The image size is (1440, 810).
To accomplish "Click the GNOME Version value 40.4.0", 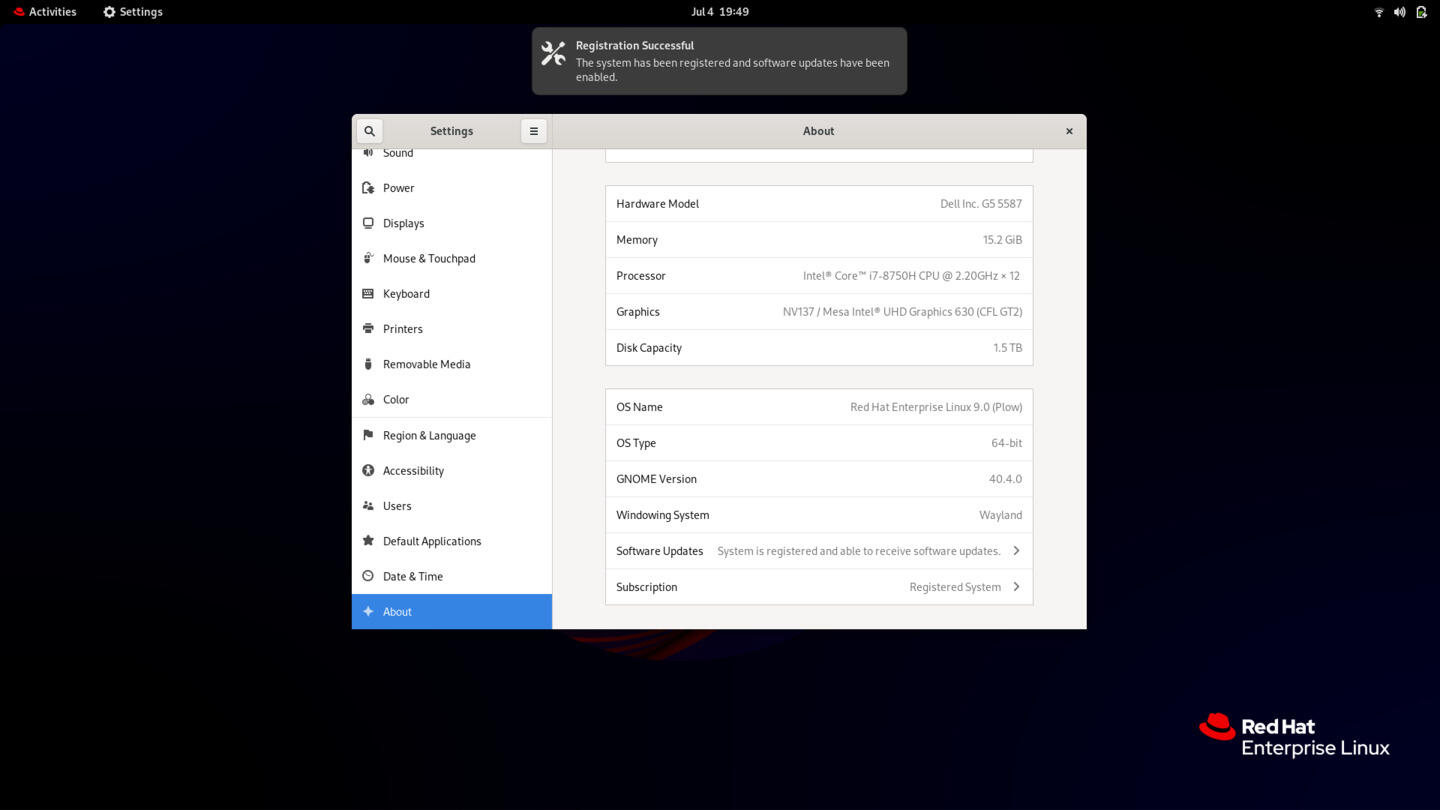I will (x=1006, y=479).
